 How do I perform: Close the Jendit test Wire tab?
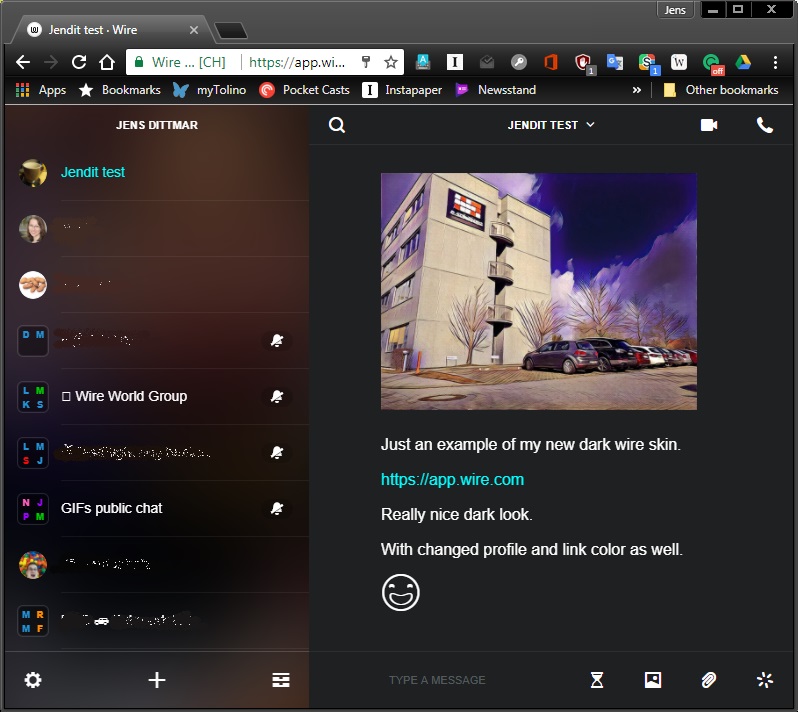pyautogui.click(x=194, y=30)
